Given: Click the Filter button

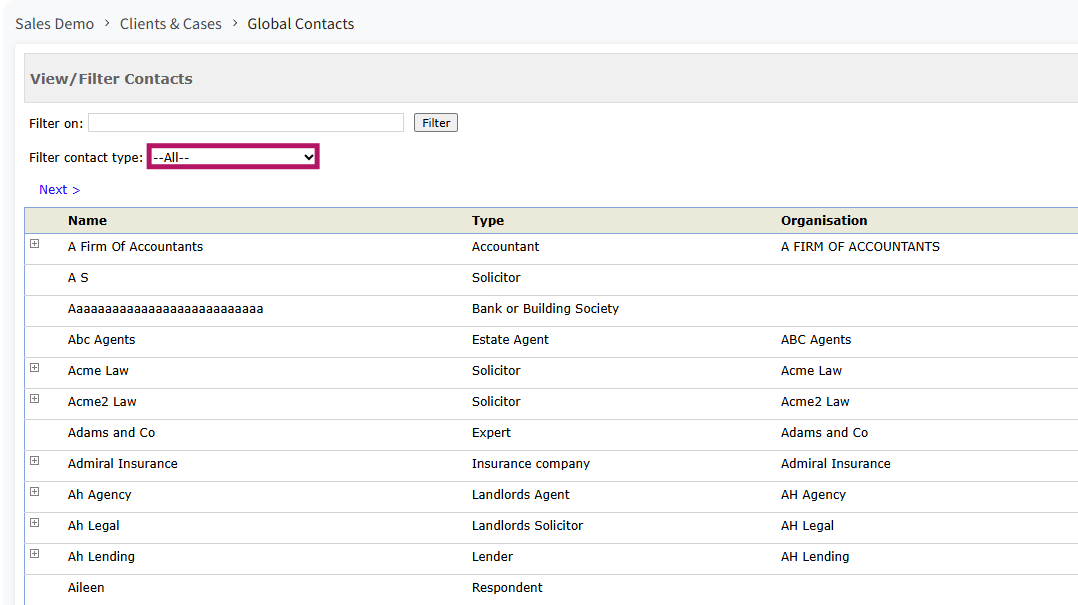Looking at the screenshot, I should [436, 122].
